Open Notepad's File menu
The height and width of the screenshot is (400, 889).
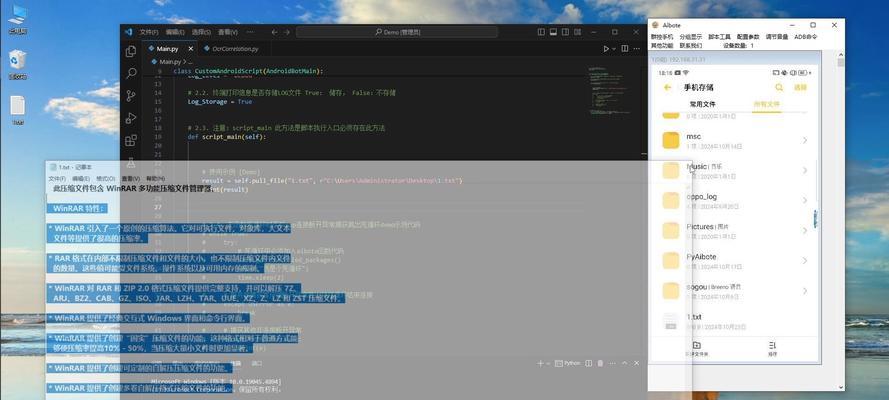[x=57, y=178]
